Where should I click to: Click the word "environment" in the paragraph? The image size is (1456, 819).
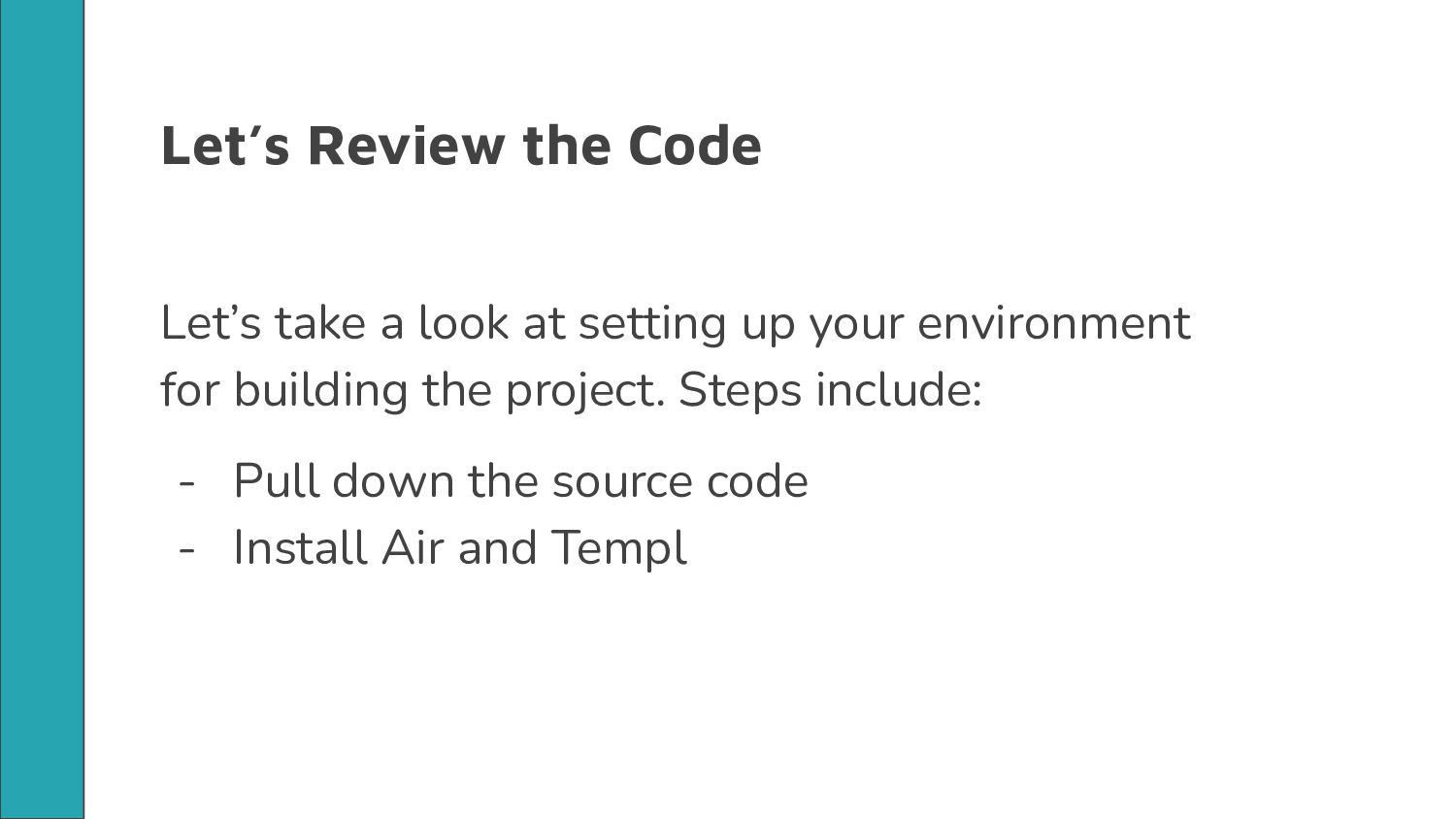[x=1053, y=323]
